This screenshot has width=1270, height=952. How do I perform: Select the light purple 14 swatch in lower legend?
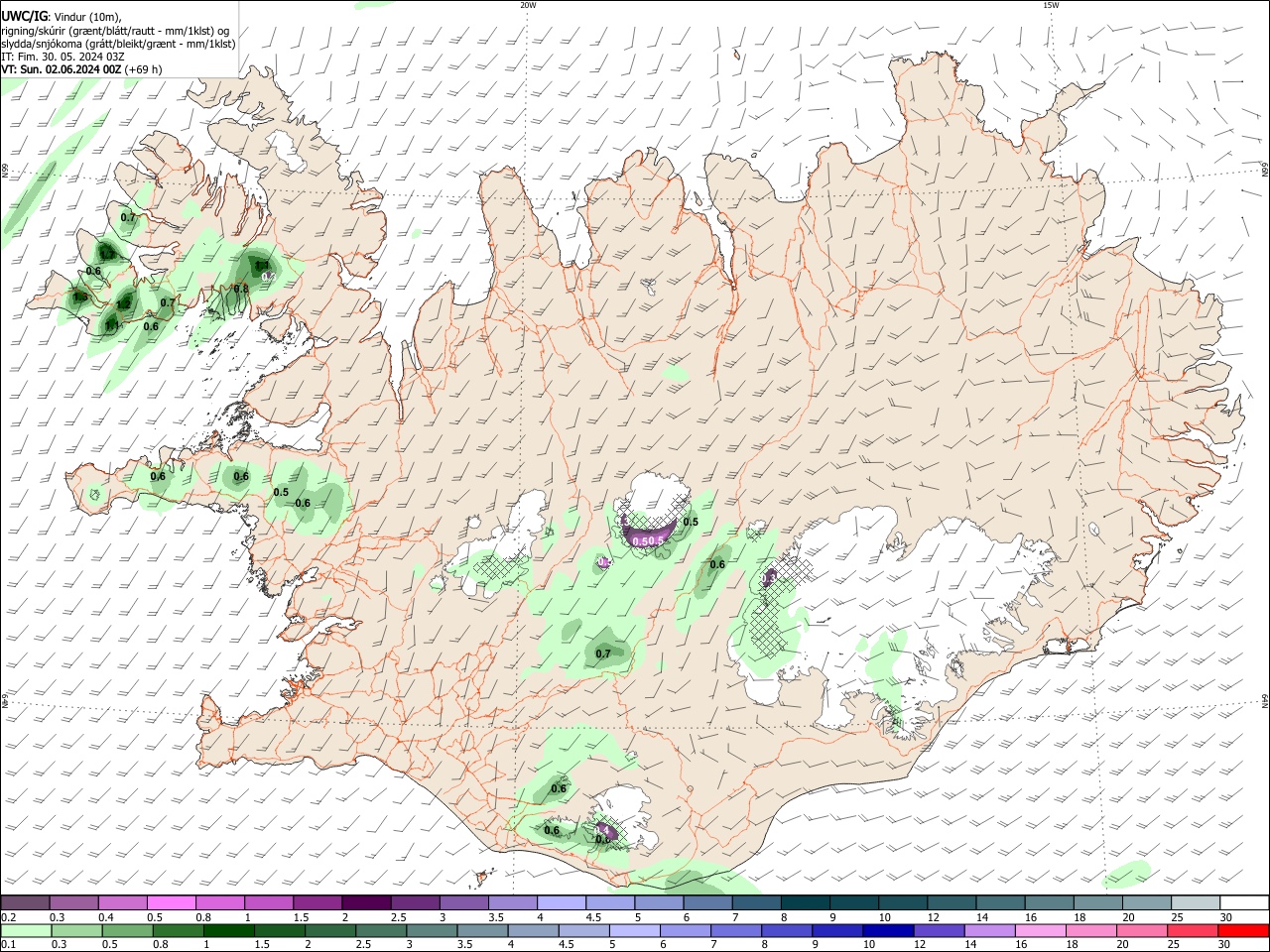[990, 930]
